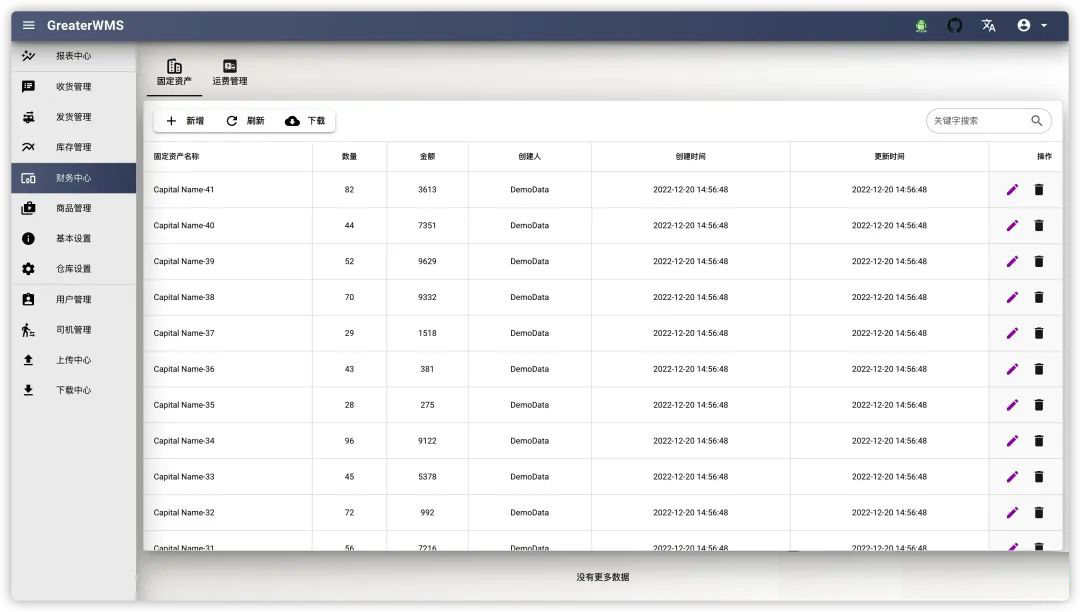Image resolution: width=1080 pixels, height=612 pixels.
Task: Click the search magnifier icon
Action: tap(1037, 120)
